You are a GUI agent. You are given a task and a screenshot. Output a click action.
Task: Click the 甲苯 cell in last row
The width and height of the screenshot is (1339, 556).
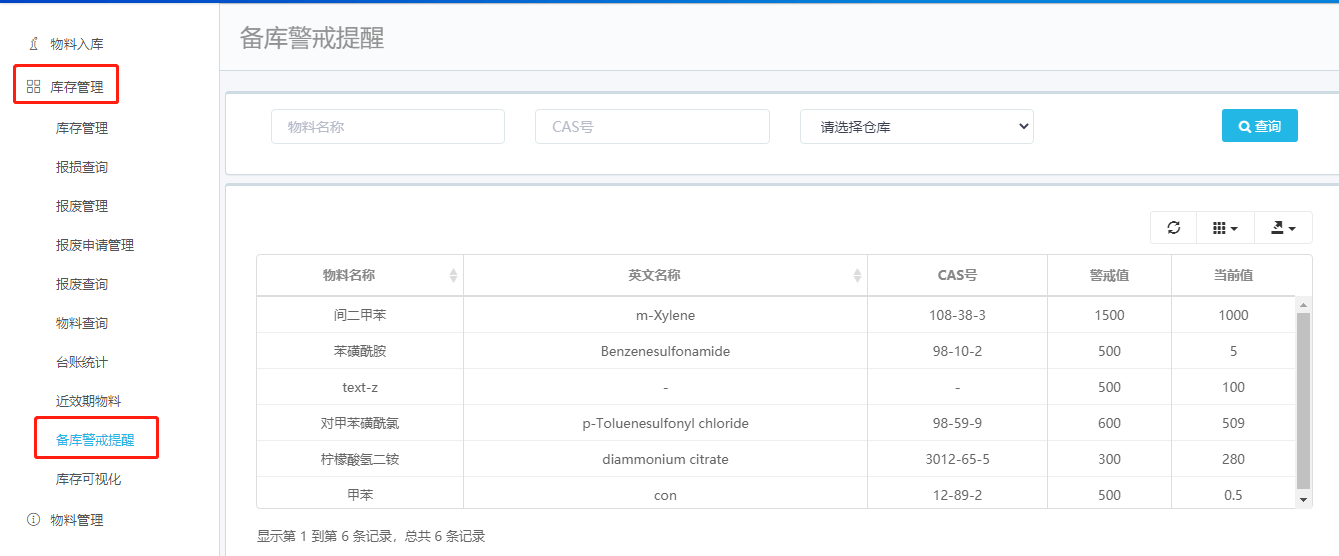360,495
